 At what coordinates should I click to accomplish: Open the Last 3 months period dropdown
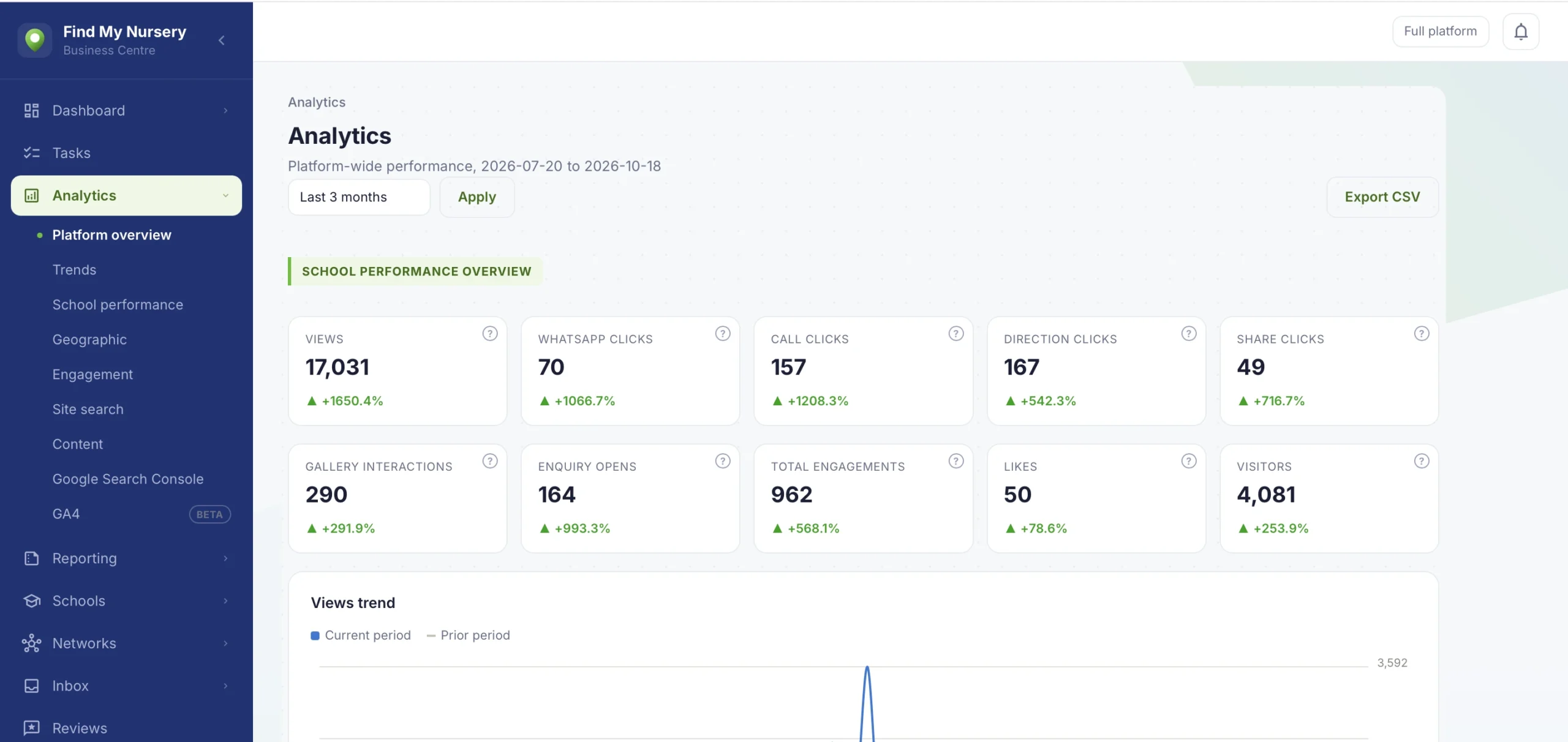tap(359, 197)
